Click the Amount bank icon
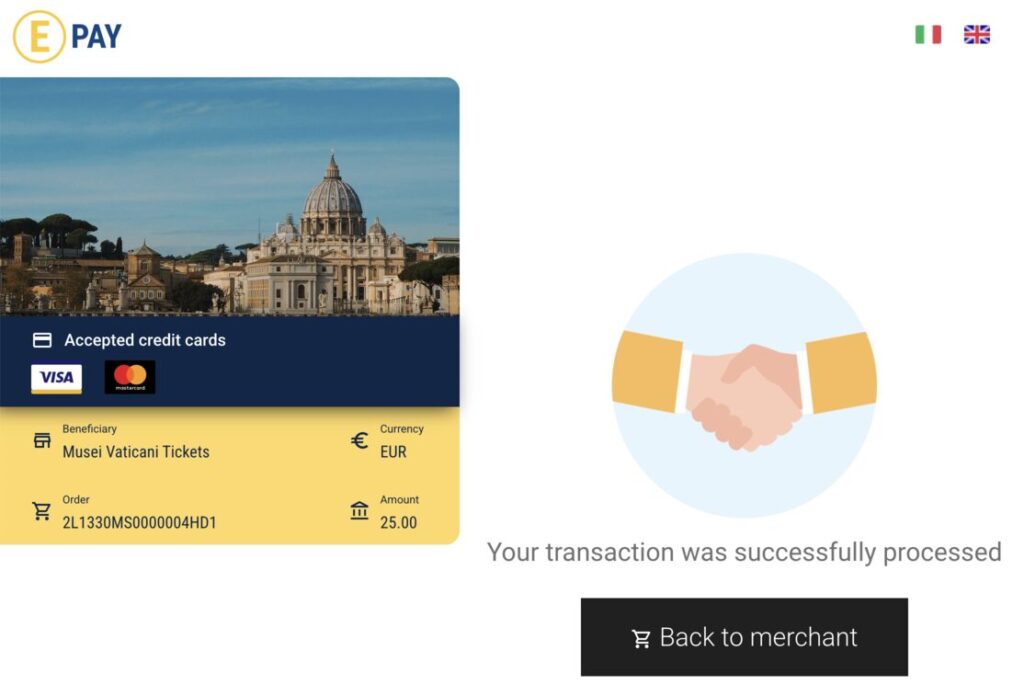 point(359,511)
